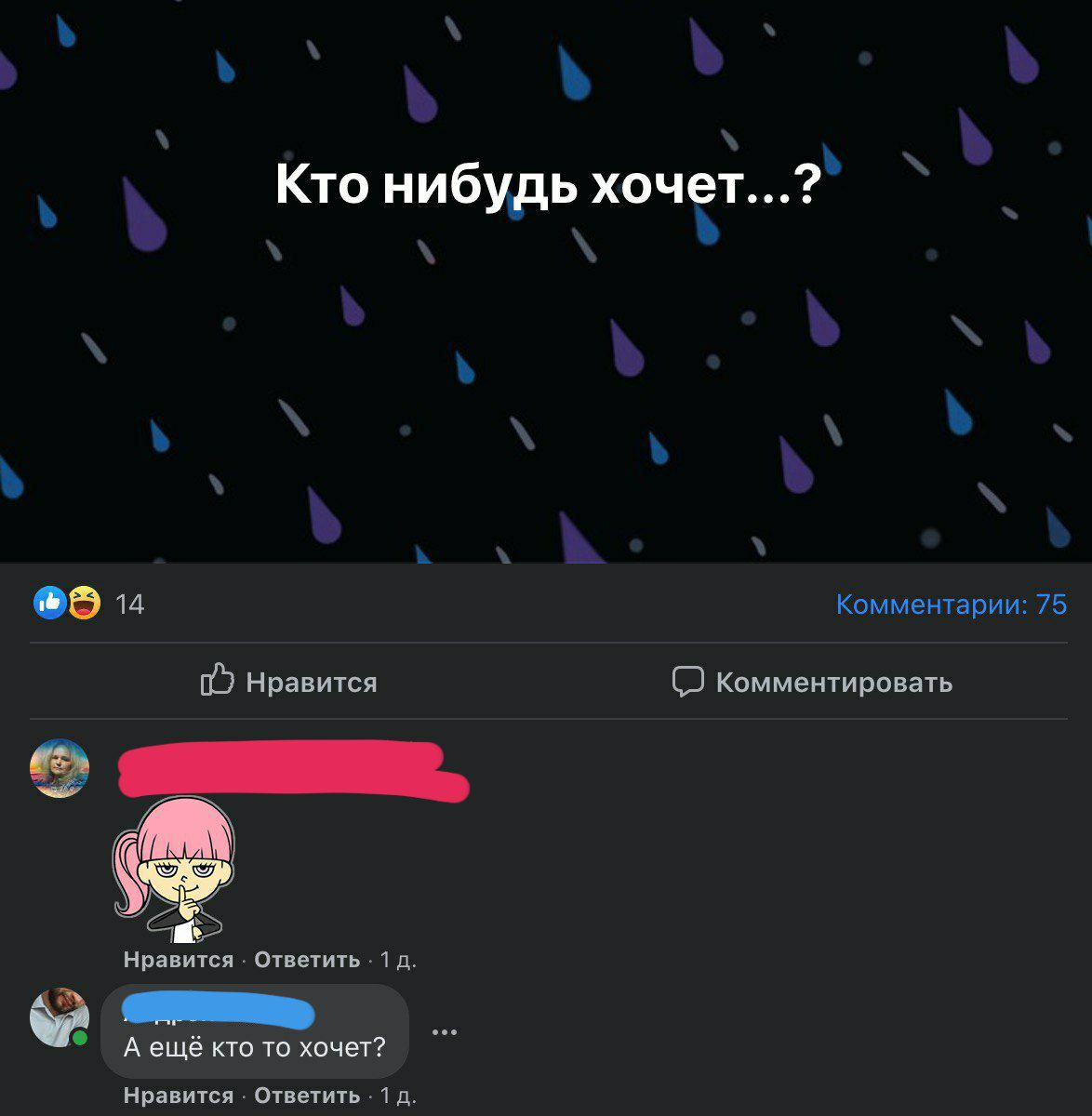Open three-dots menu beside second comment
Image resolution: width=1092 pixels, height=1116 pixels.
445,1032
